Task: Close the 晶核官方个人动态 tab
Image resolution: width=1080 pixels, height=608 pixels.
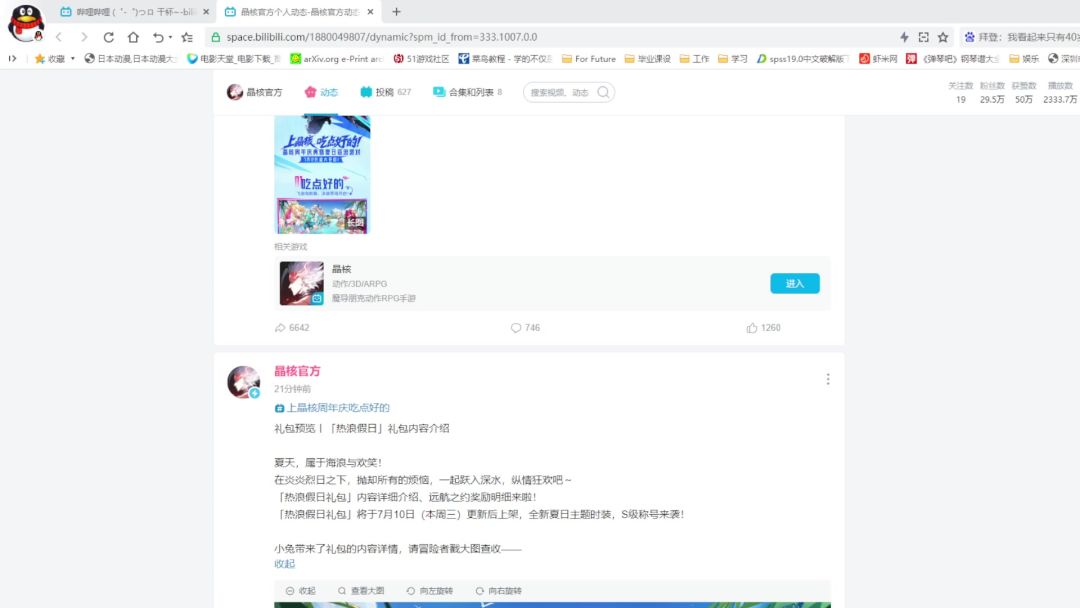Action: (371, 12)
